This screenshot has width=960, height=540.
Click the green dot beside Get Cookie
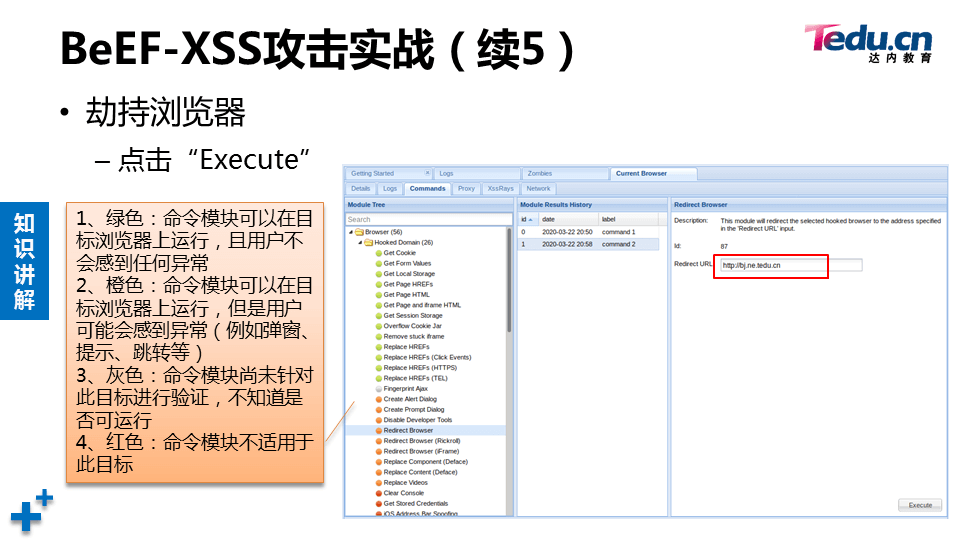point(378,253)
